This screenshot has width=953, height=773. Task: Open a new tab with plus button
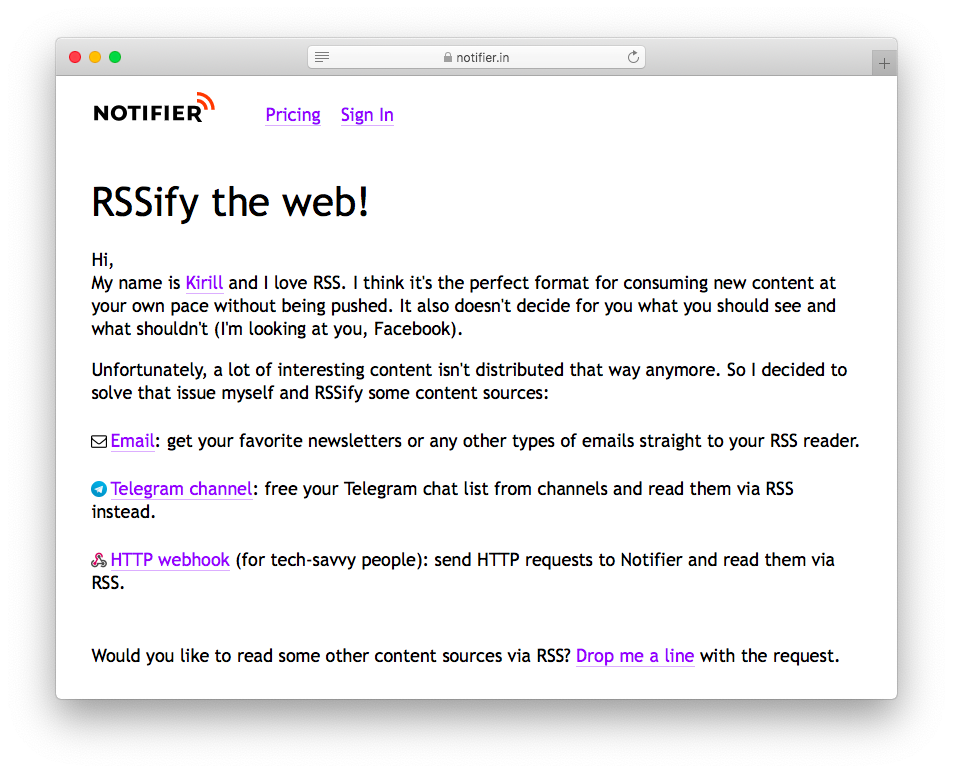(x=884, y=63)
